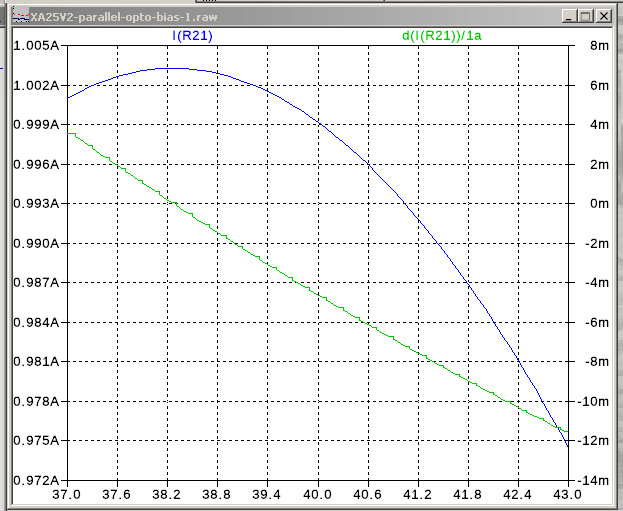
Task: Click right axis value 6m
Action: [x=599, y=85]
